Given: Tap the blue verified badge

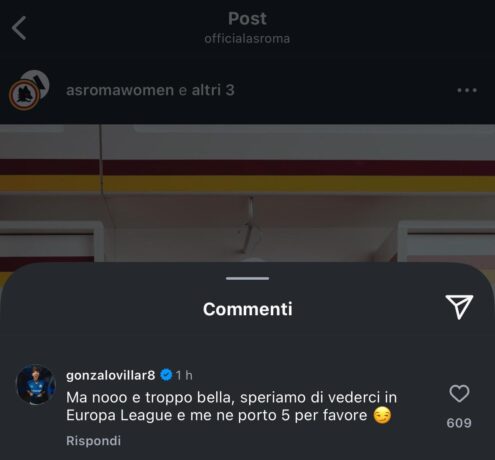Looking at the screenshot, I should pos(166,375).
